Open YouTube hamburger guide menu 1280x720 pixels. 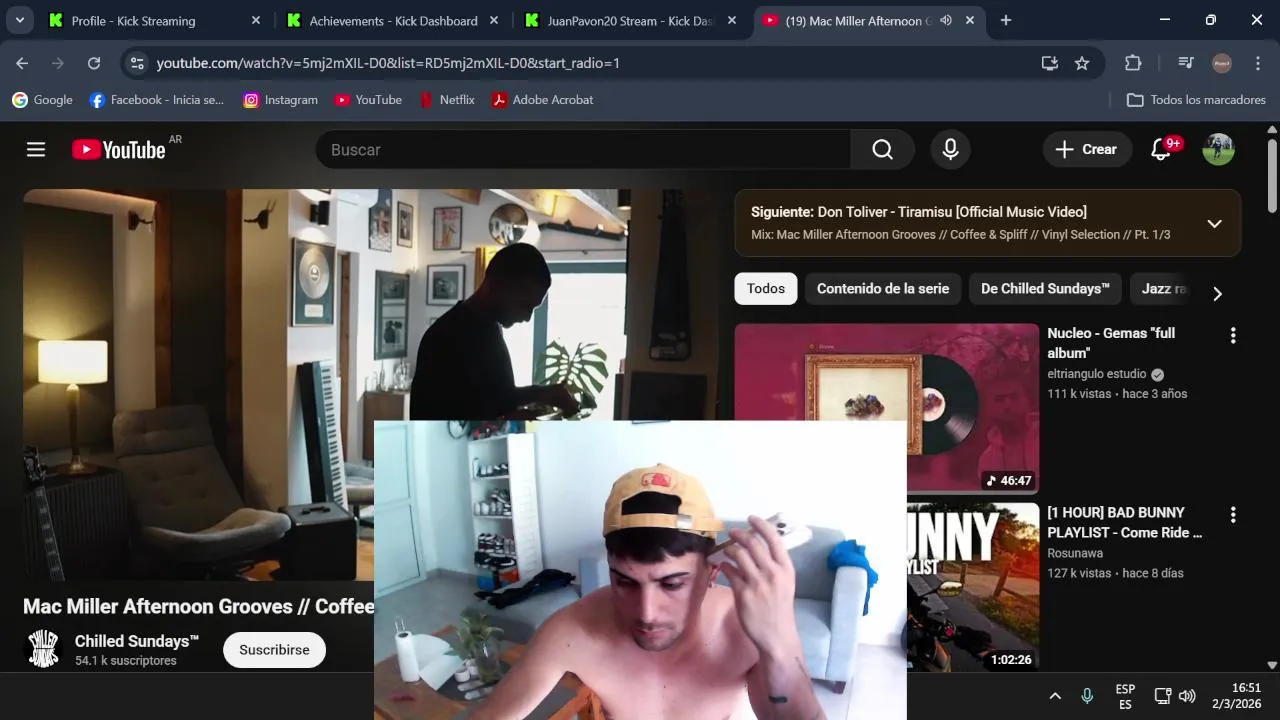point(36,149)
